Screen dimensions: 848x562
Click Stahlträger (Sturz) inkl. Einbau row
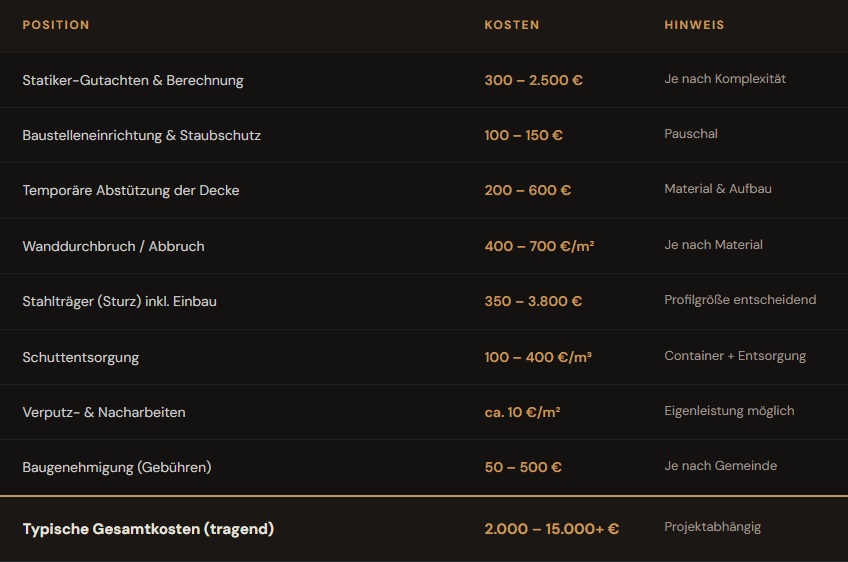[x=119, y=301]
